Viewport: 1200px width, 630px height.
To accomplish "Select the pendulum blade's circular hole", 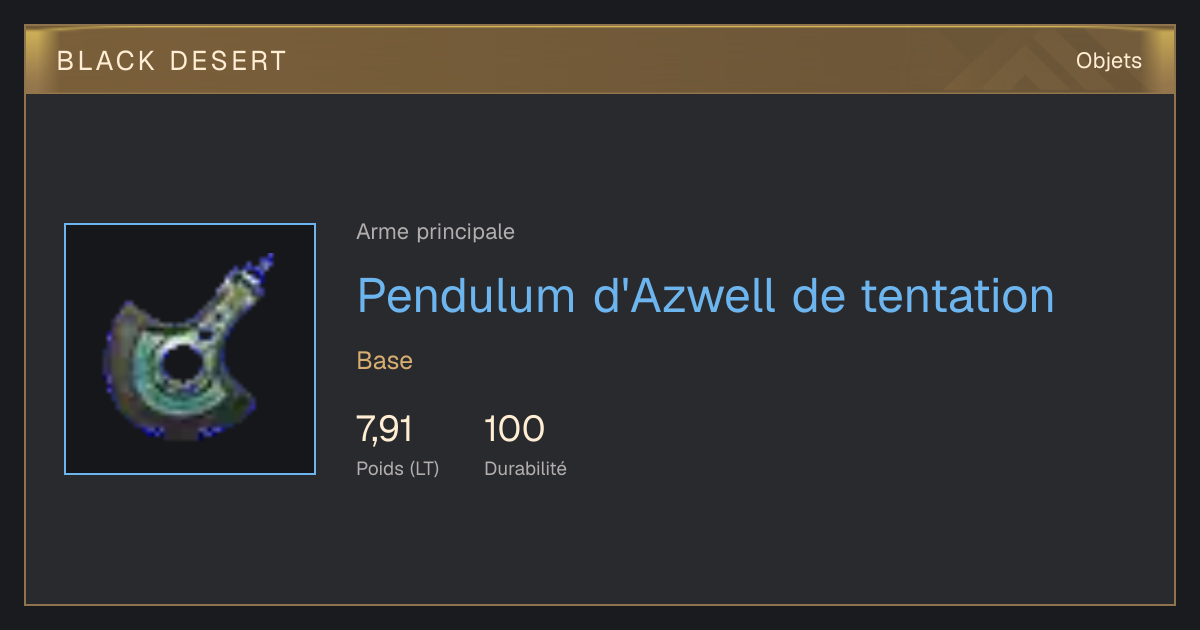I will [181, 365].
